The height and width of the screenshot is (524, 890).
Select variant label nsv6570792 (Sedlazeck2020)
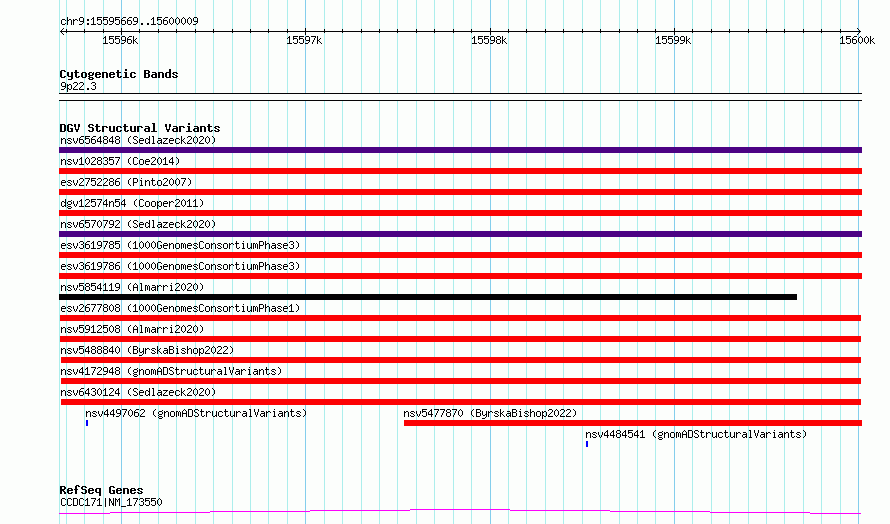tap(138, 224)
